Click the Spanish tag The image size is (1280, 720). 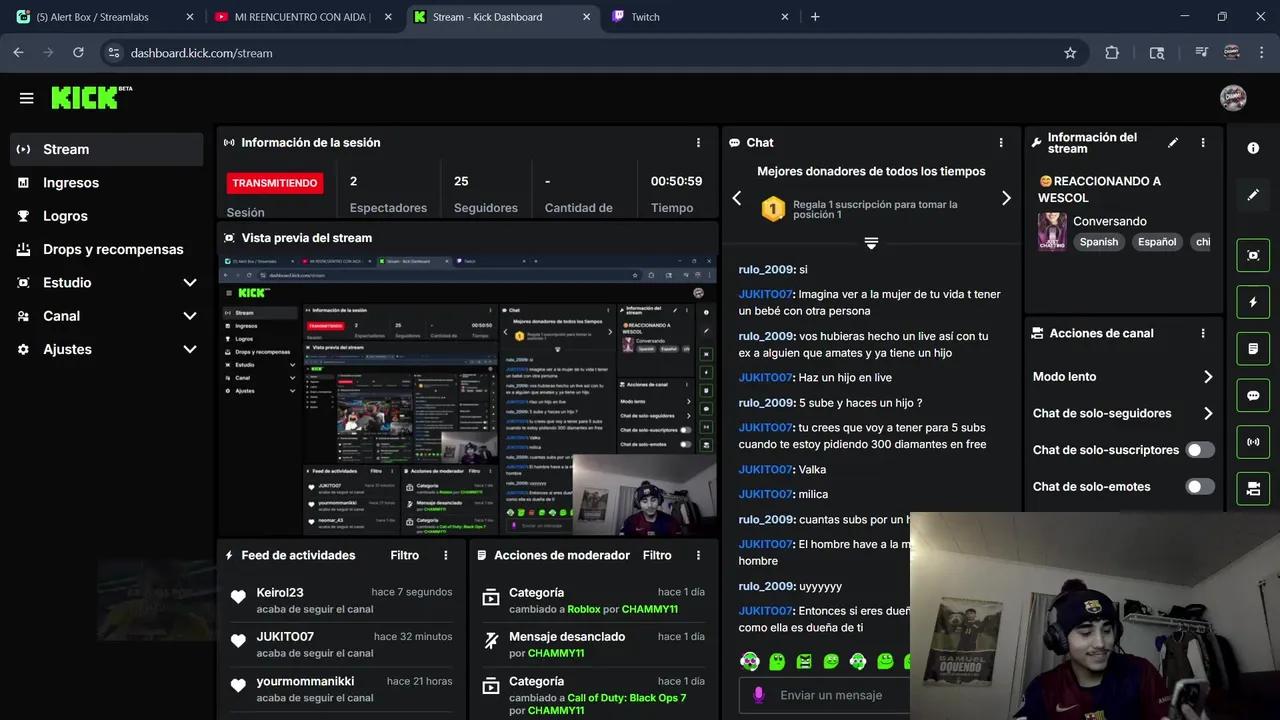(x=1099, y=242)
